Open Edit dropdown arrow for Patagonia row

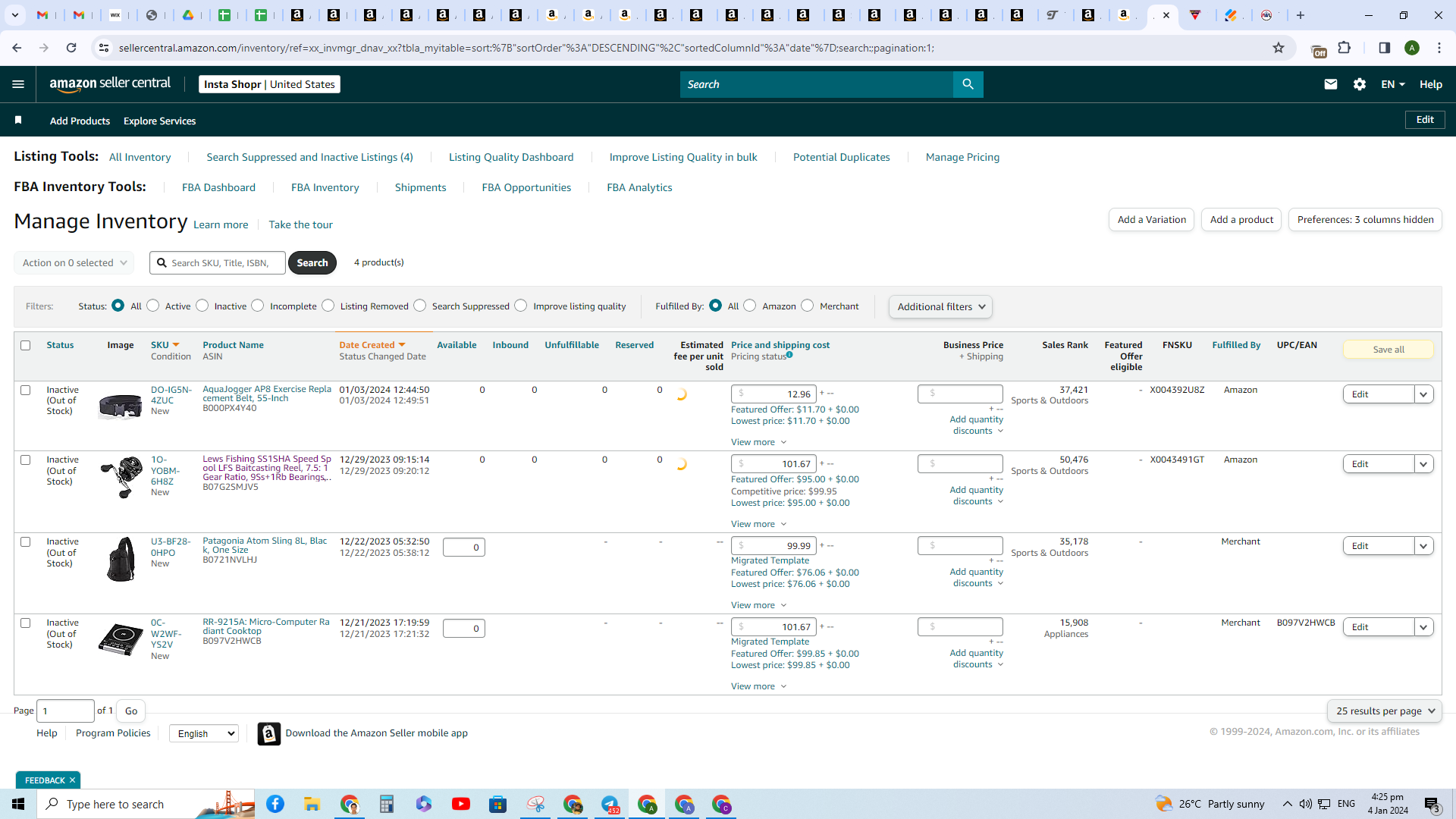click(x=1424, y=546)
